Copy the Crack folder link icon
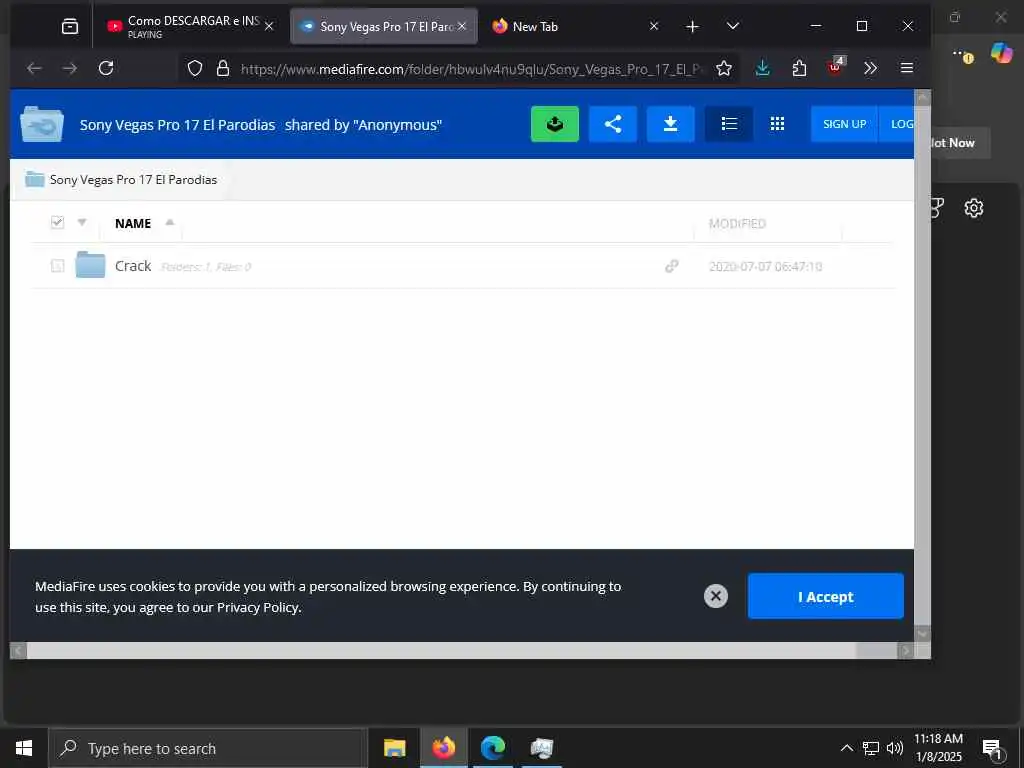1024x768 pixels. pyautogui.click(x=671, y=266)
